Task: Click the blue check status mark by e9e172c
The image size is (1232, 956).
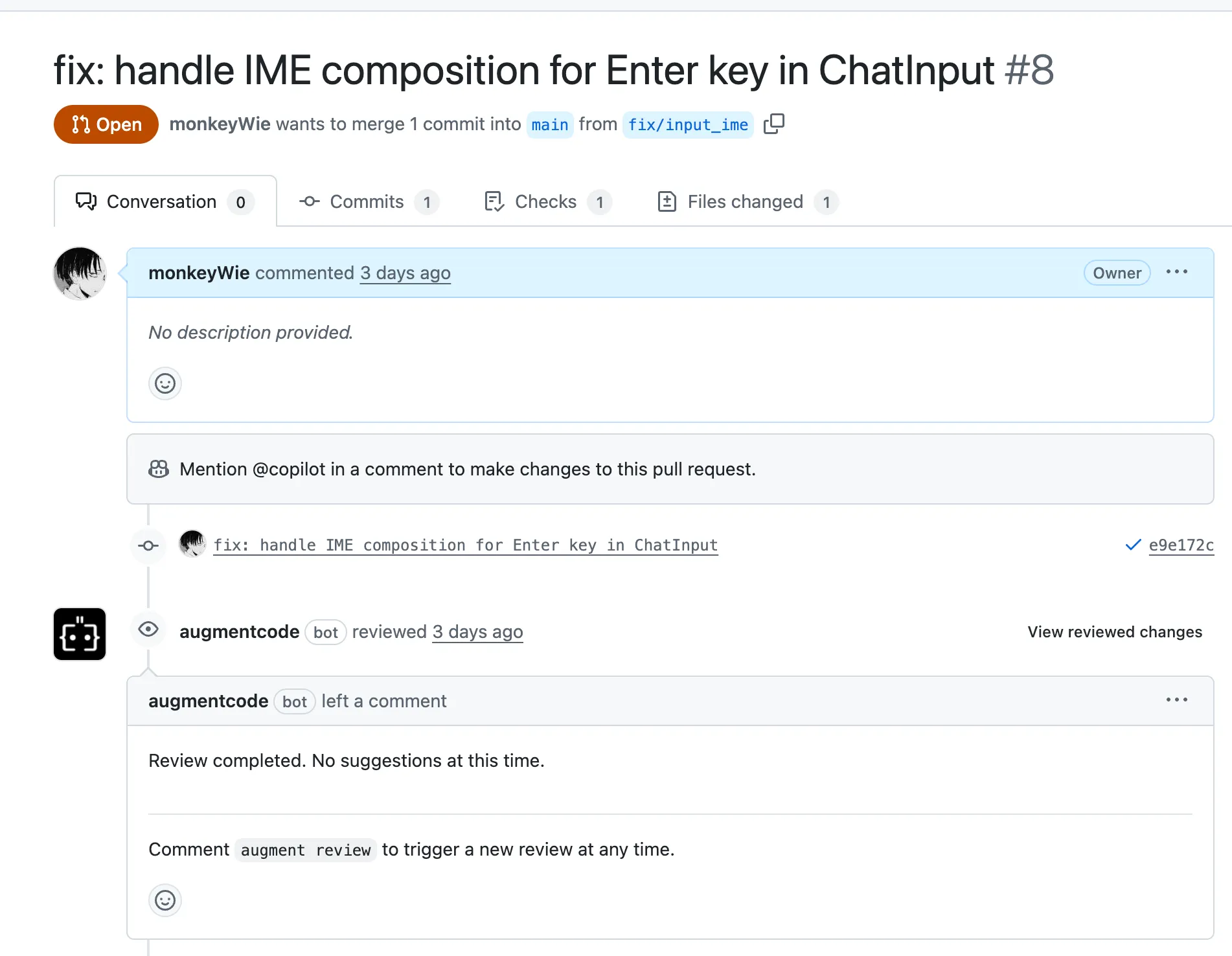Action: click(x=1133, y=545)
